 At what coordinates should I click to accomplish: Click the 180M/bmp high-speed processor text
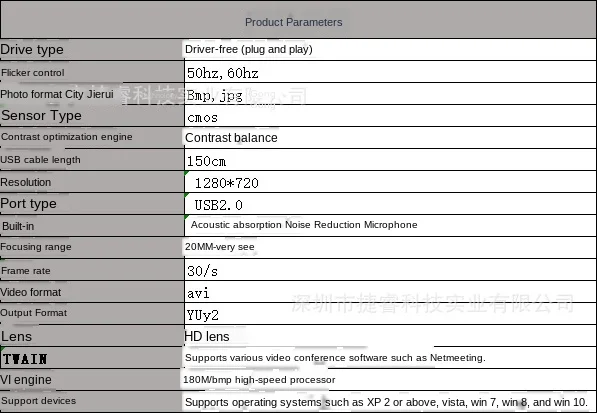259,380
